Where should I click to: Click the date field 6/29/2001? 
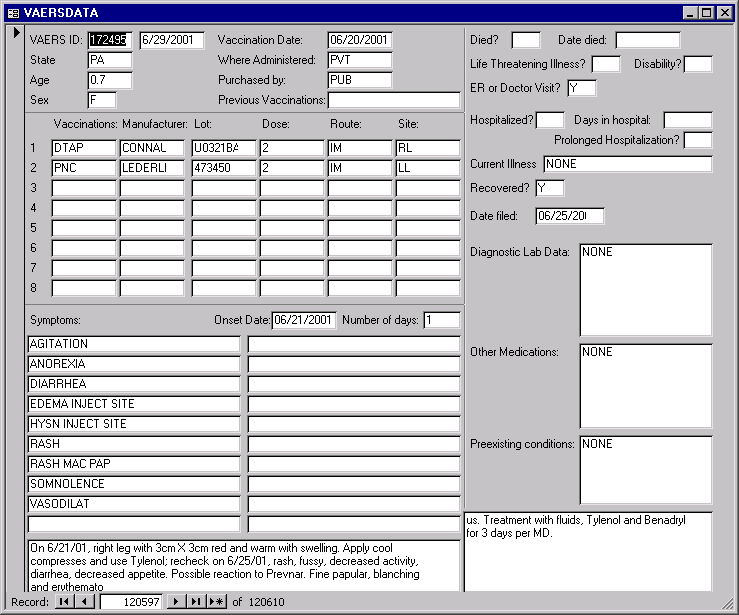pos(172,40)
